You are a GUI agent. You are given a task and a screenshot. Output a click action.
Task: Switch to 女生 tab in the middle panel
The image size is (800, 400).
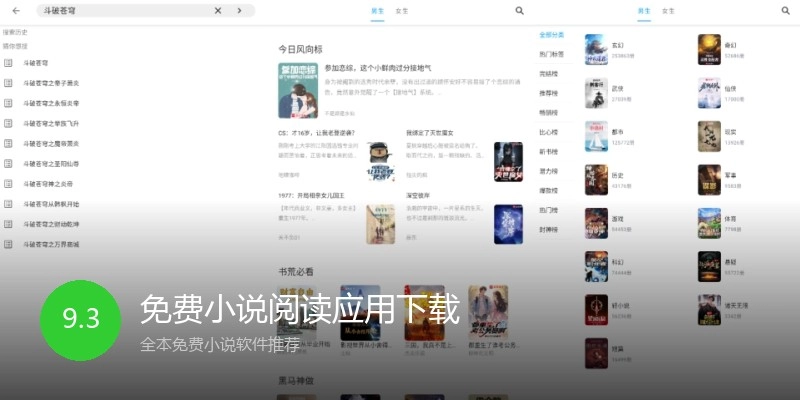click(x=401, y=11)
